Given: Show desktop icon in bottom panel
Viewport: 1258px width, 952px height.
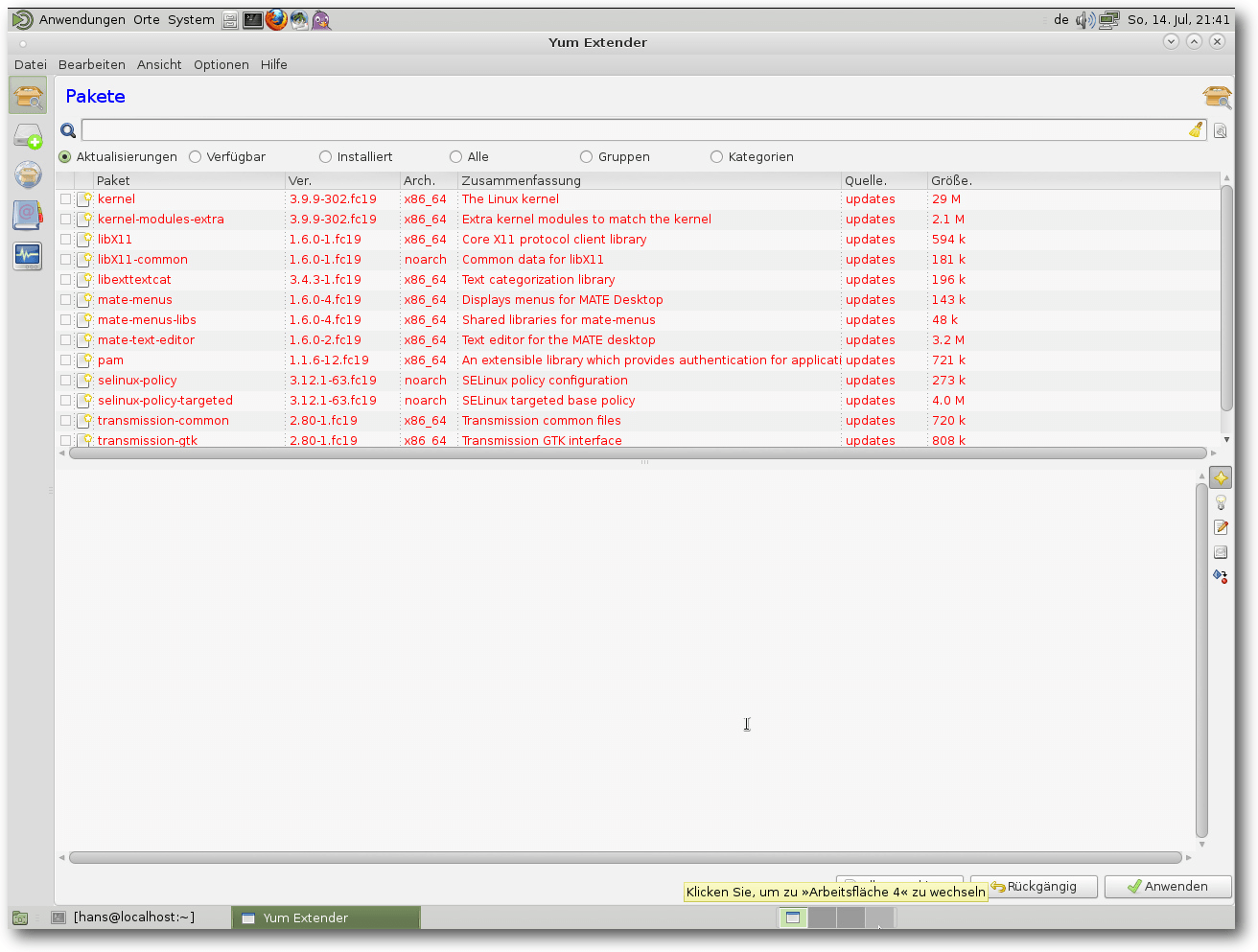Looking at the screenshot, I should coord(19,917).
